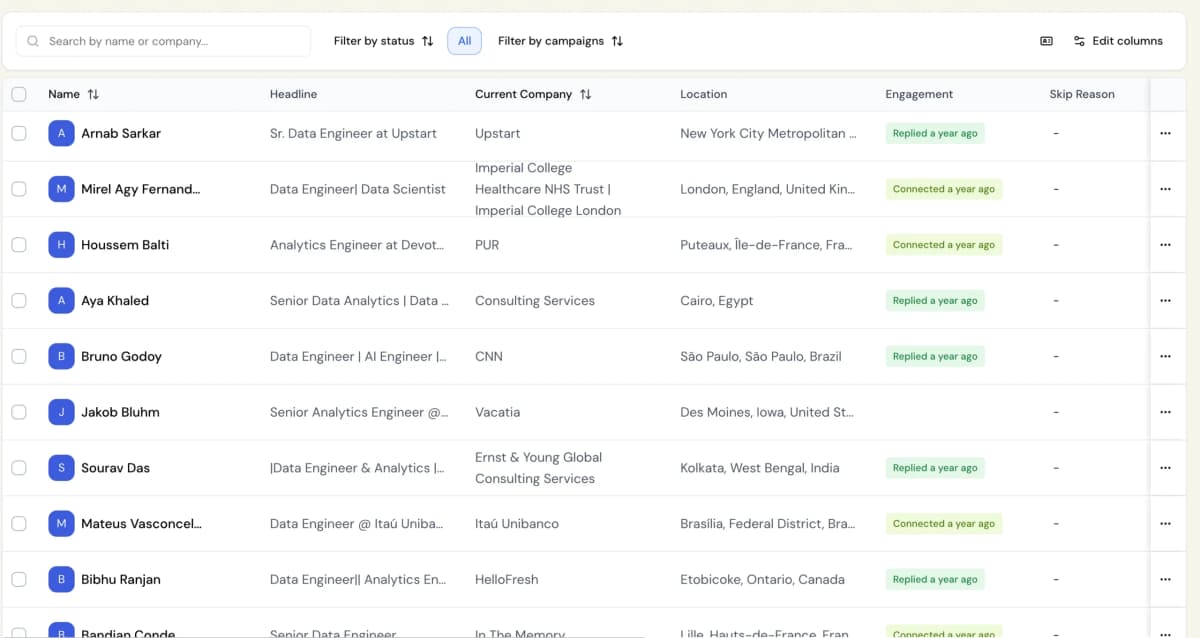The image size is (1200, 638).
Task: Click Arnab Sarkar's Replied a year ago badge
Action: click(x=935, y=133)
